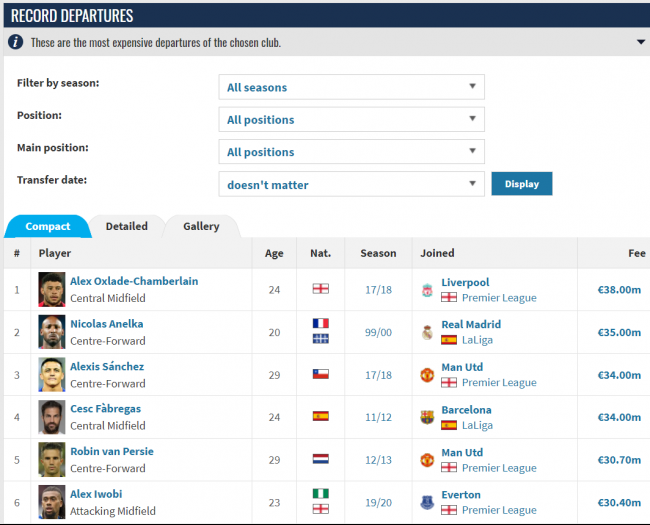Sort by Player column header
Image resolution: width=650 pixels, height=525 pixels.
point(55,253)
